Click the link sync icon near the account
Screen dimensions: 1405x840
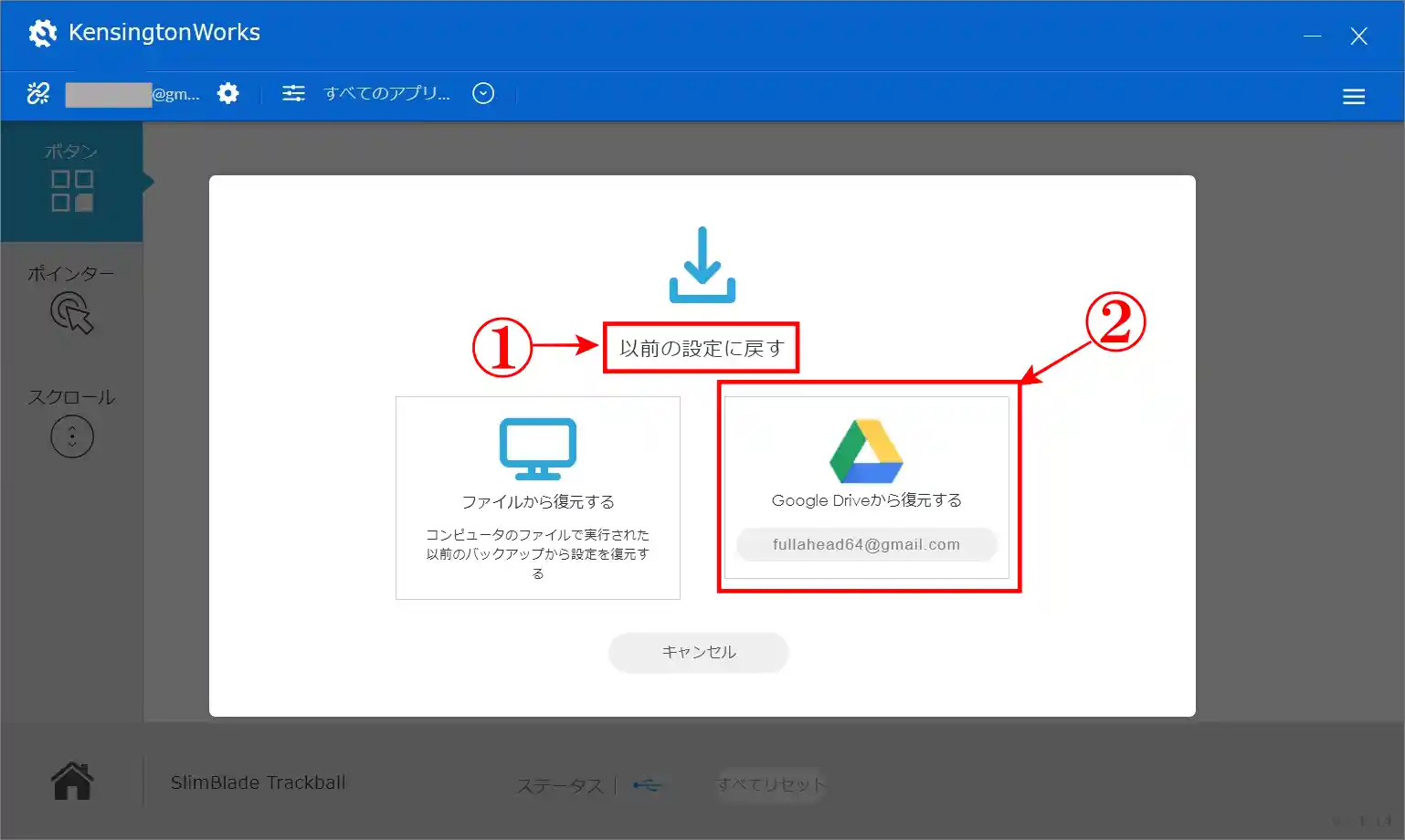tap(38, 93)
